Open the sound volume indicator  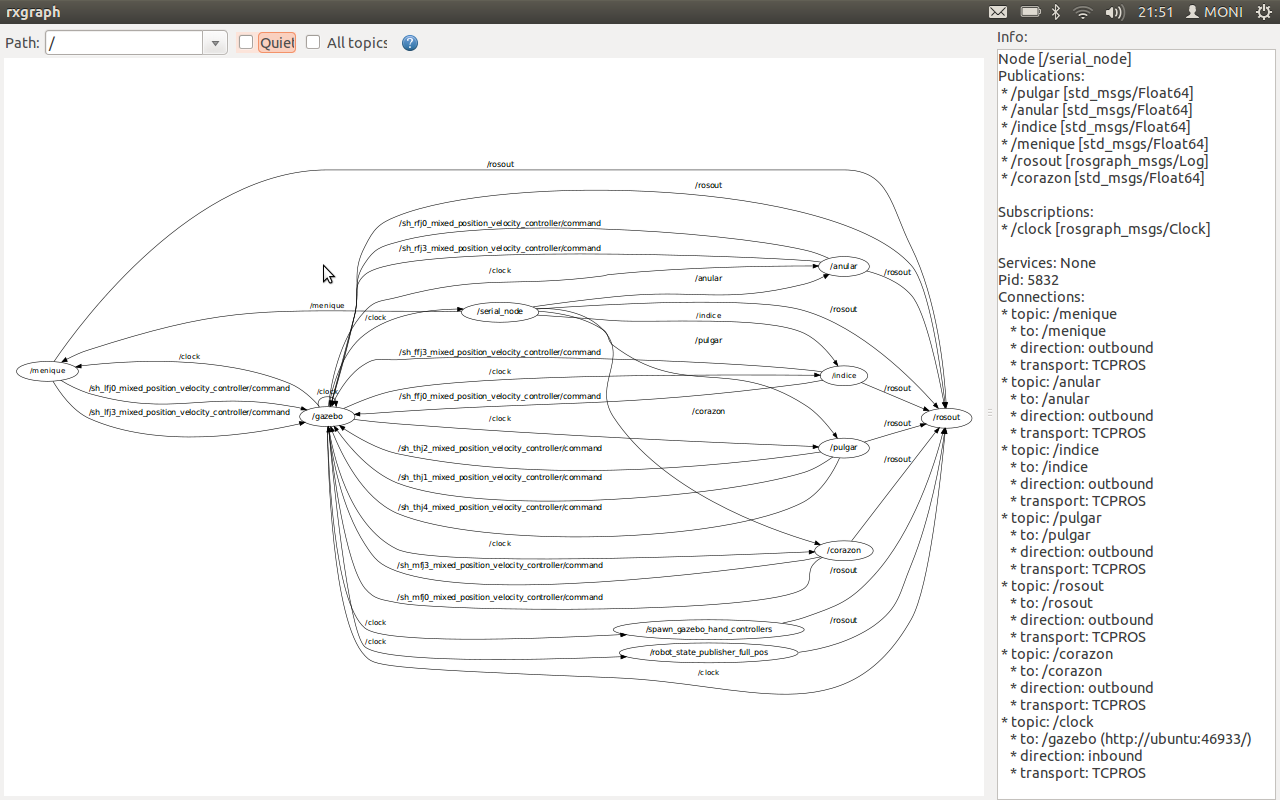coord(1115,12)
